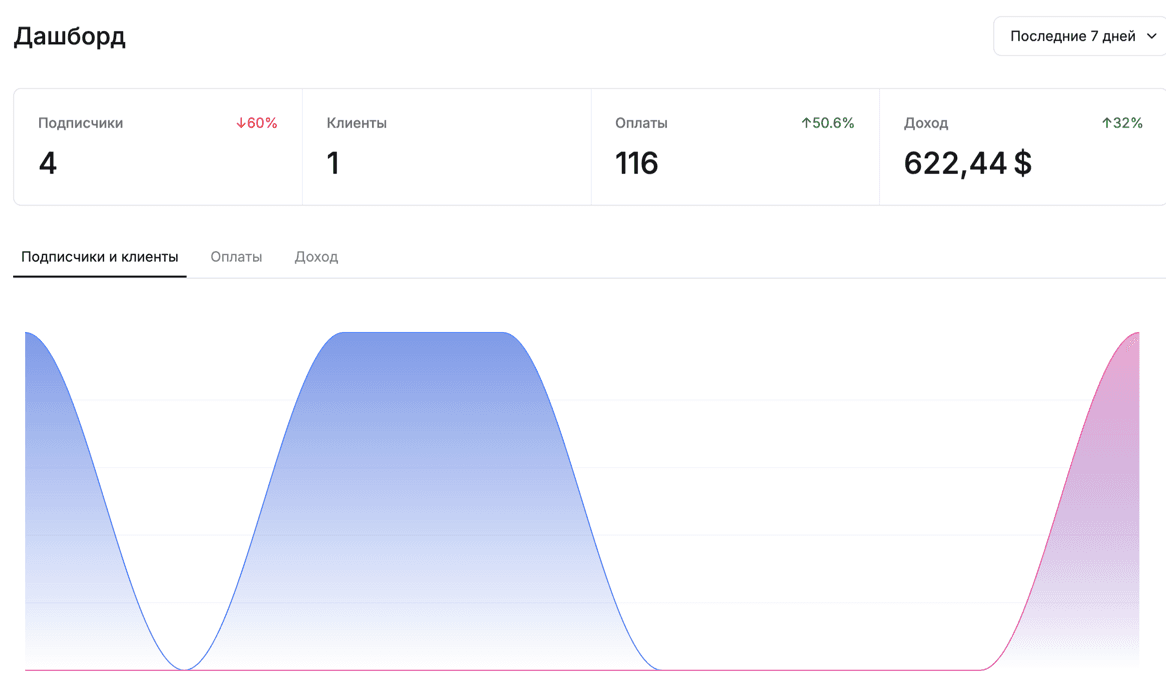Click the green up arrow 50.6% indicator
The width and height of the screenshot is (1166, 685).
(827, 123)
